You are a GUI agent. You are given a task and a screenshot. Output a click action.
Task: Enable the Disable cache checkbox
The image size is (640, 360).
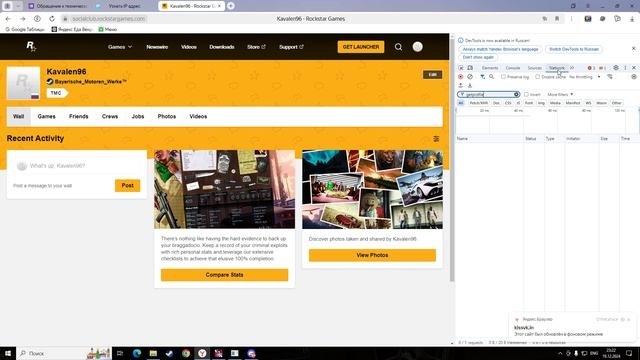tap(538, 77)
